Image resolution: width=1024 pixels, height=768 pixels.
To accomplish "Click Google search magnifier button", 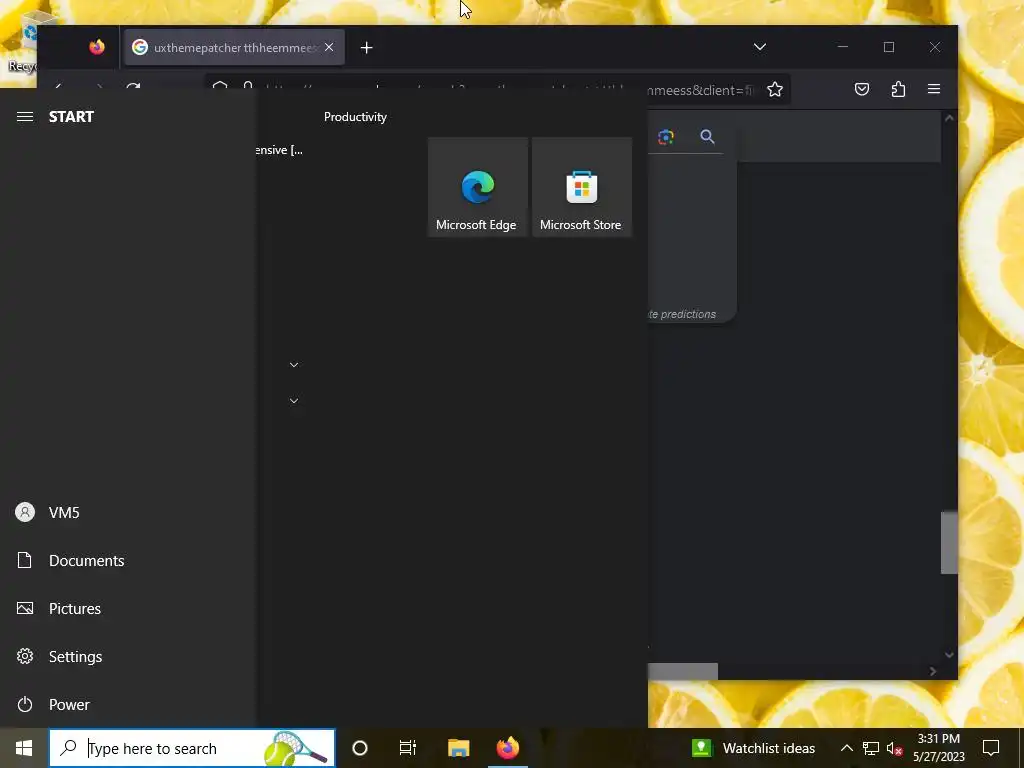I will click(x=707, y=136).
